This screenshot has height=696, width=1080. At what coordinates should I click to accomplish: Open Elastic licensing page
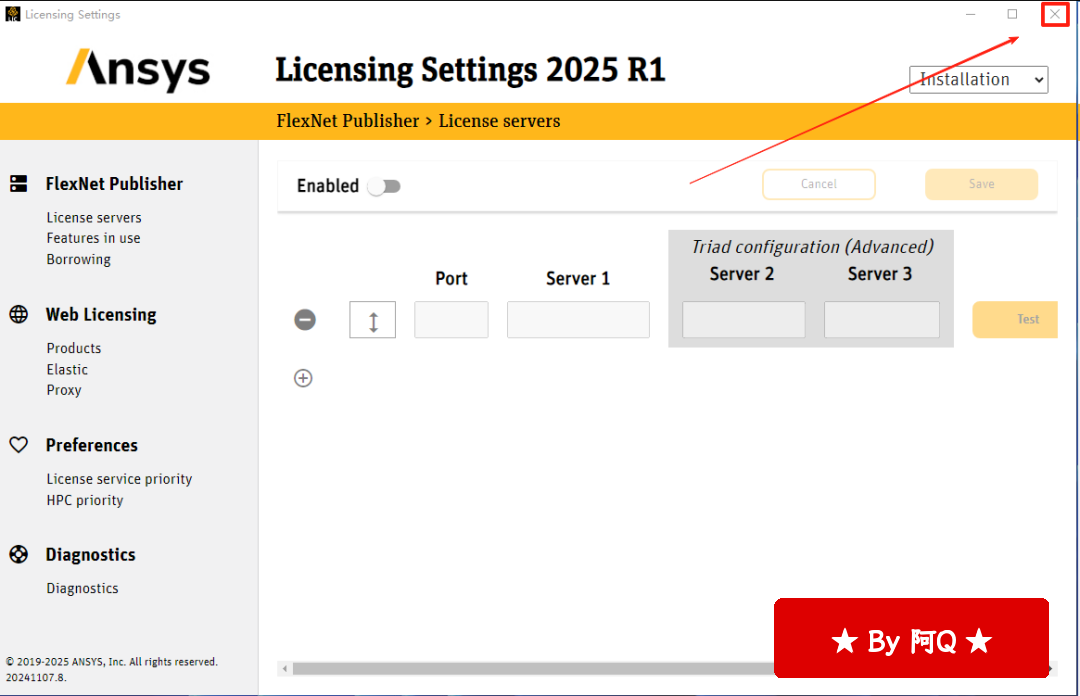(x=68, y=370)
